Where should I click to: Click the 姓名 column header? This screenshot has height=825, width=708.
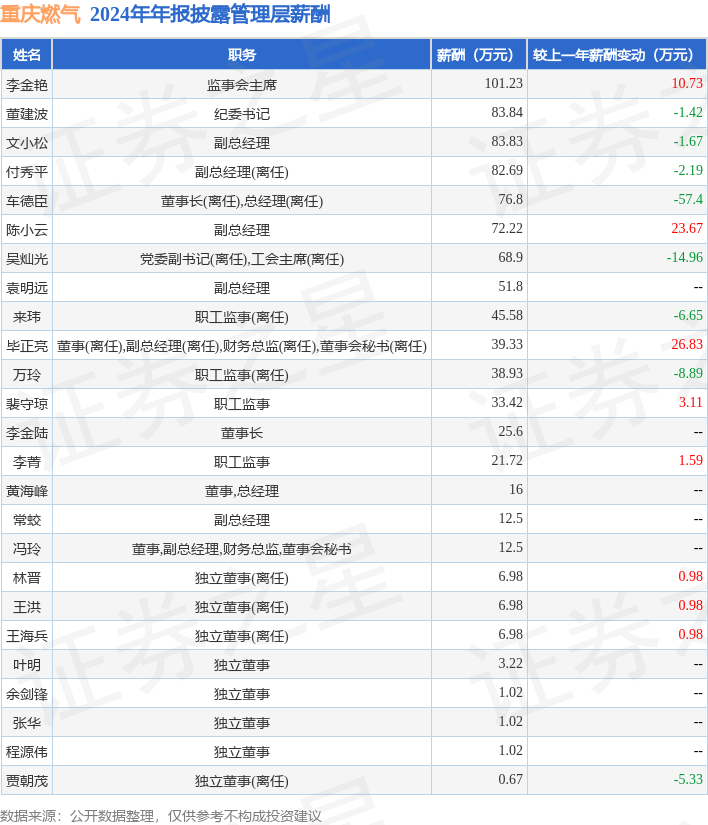[x=26, y=55]
